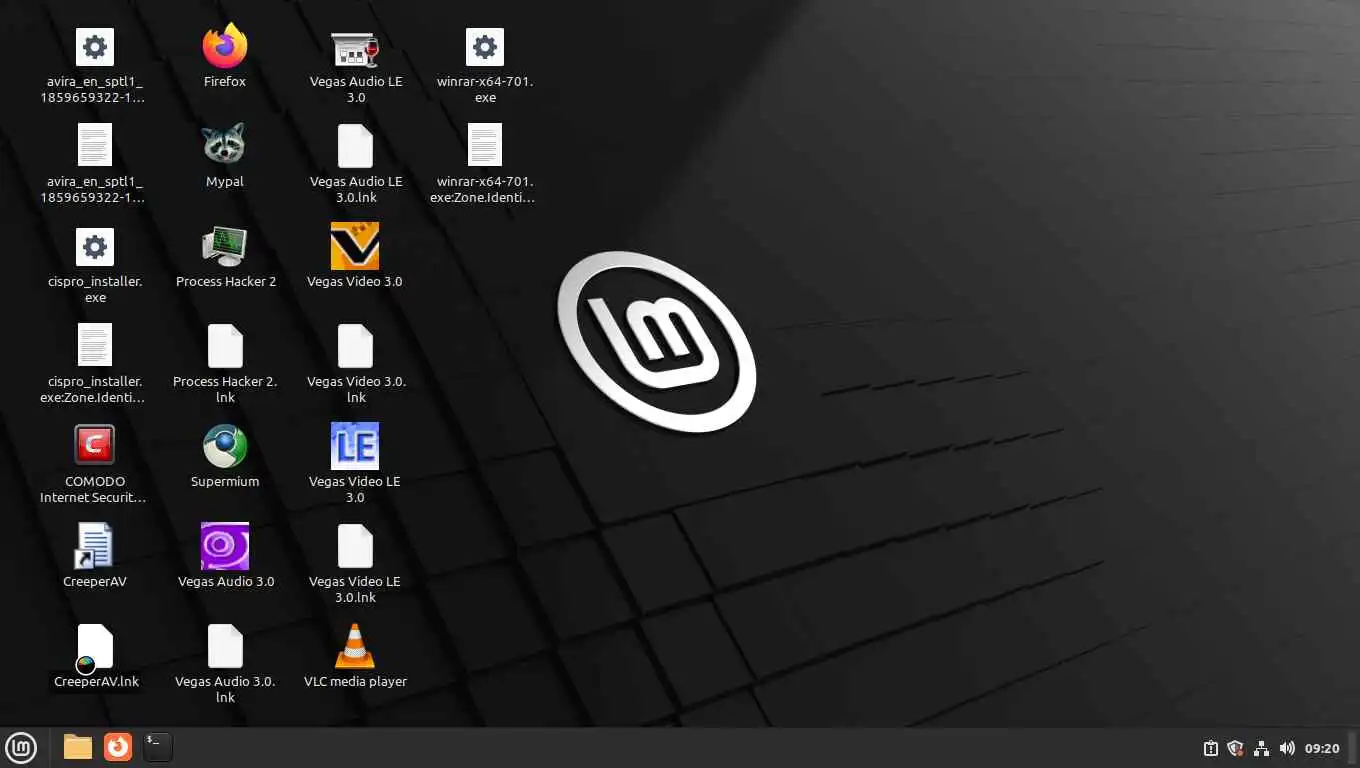Select the CreeperAV.lnk file
1360x768 pixels.
pyautogui.click(x=95, y=647)
